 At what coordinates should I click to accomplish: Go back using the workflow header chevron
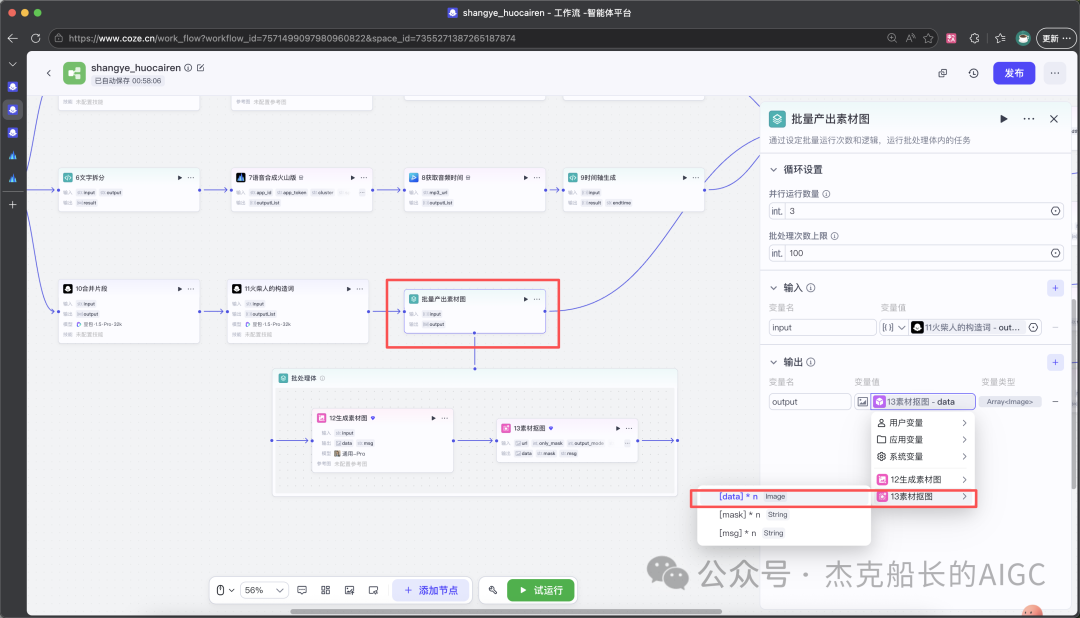[x=49, y=72]
